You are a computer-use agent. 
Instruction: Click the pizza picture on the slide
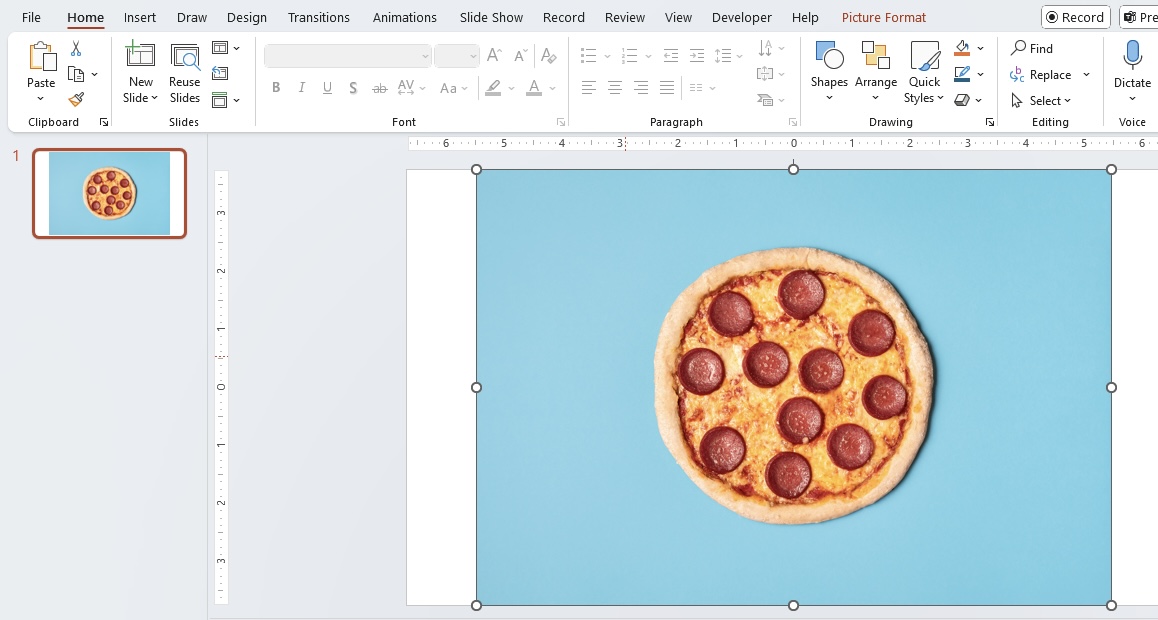pos(794,387)
